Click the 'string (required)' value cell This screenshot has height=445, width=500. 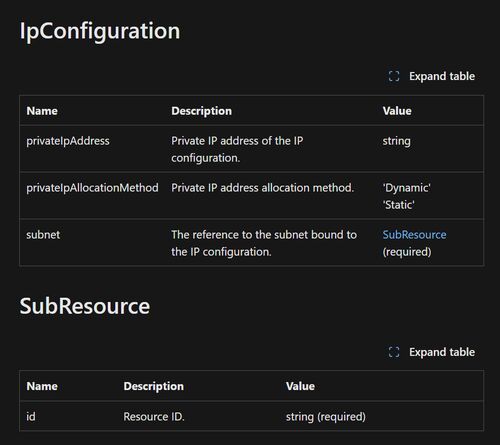click(x=326, y=417)
